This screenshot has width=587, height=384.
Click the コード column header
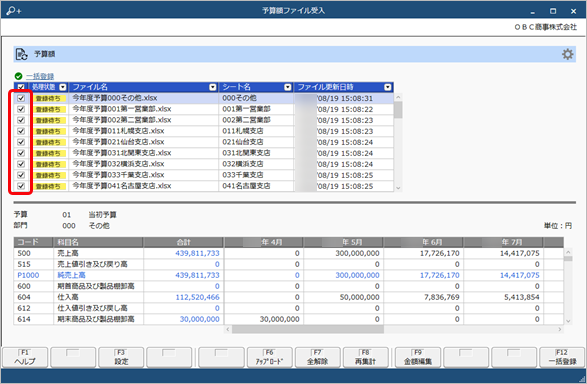(34, 242)
